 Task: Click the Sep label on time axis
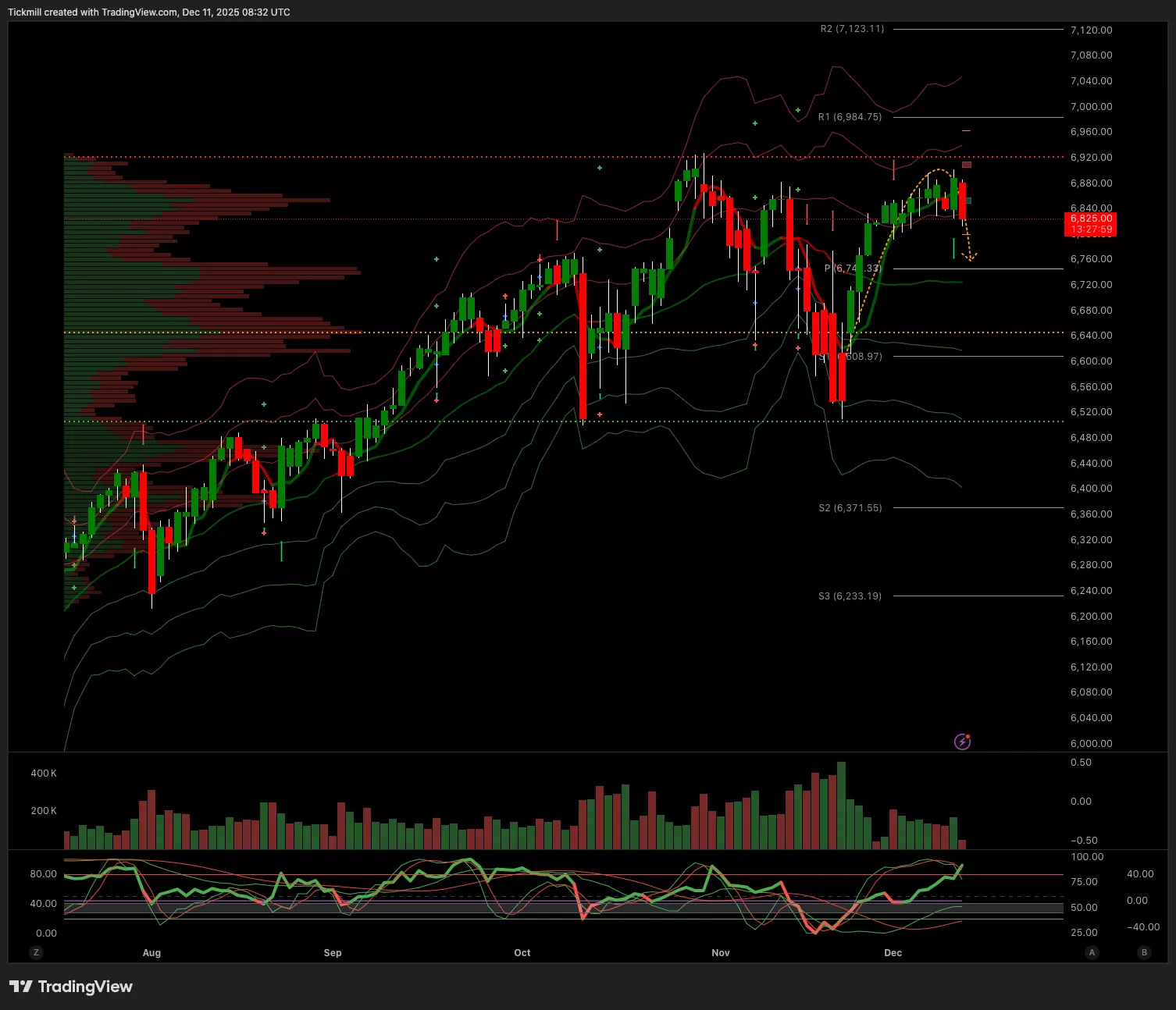click(x=333, y=952)
